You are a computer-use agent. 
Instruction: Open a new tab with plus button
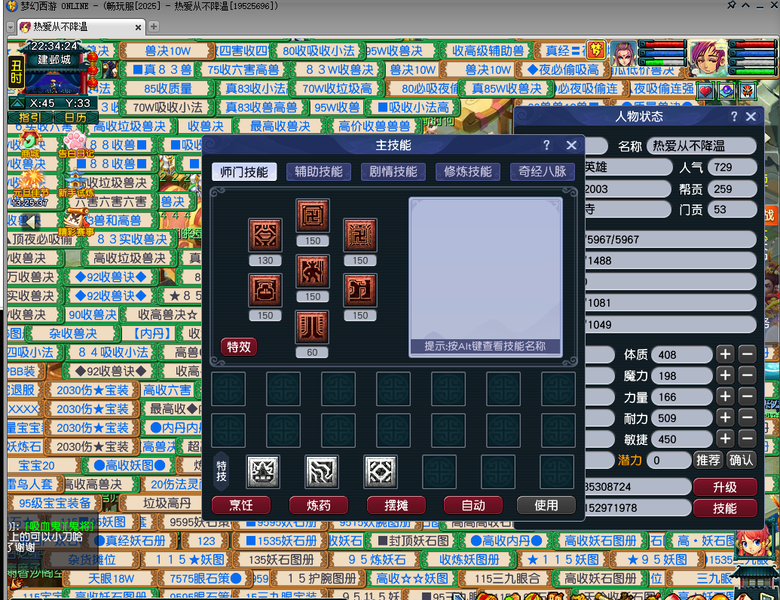pyautogui.click(x=154, y=26)
